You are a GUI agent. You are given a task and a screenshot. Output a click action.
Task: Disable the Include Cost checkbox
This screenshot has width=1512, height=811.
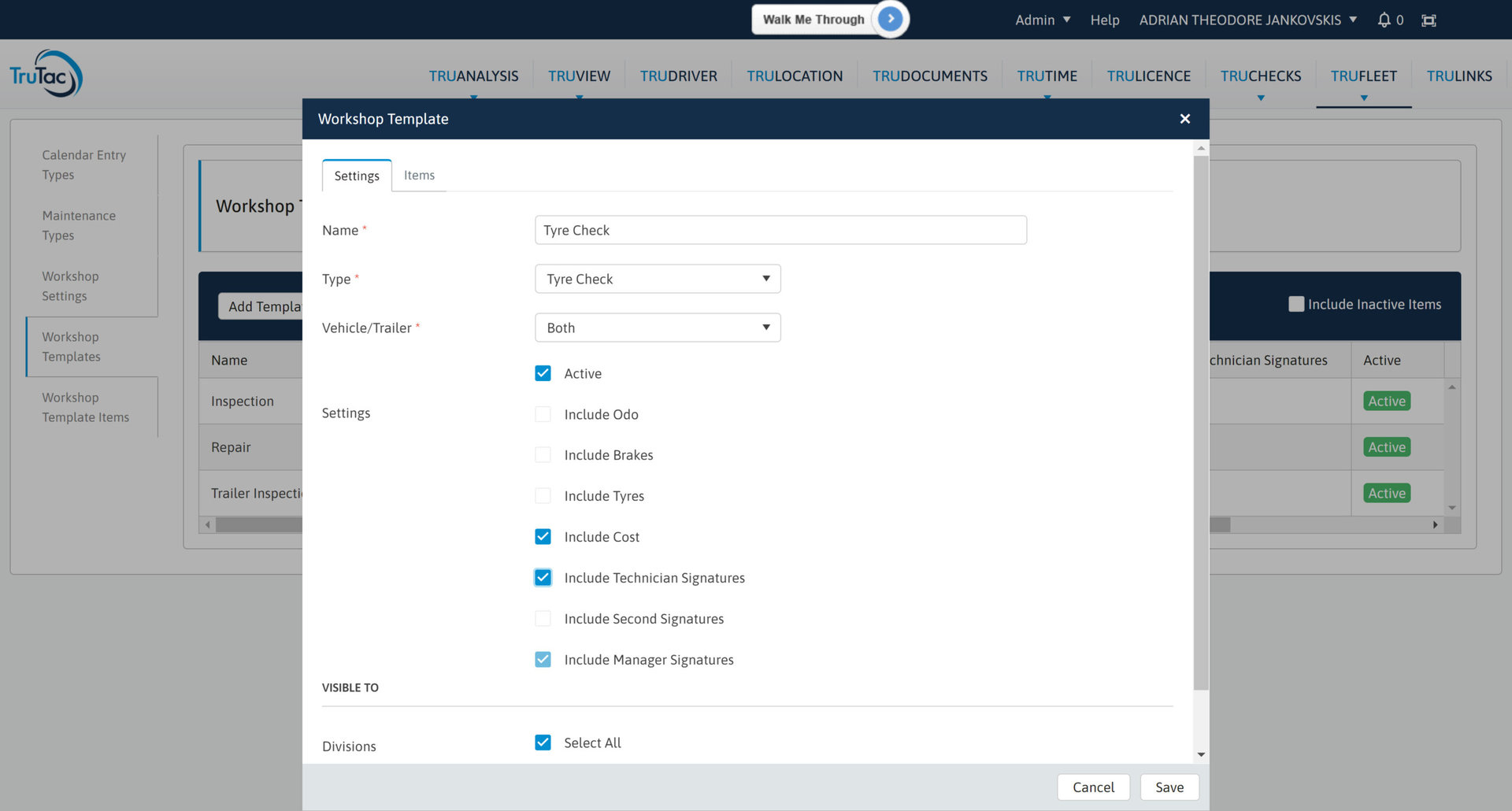[543, 536]
